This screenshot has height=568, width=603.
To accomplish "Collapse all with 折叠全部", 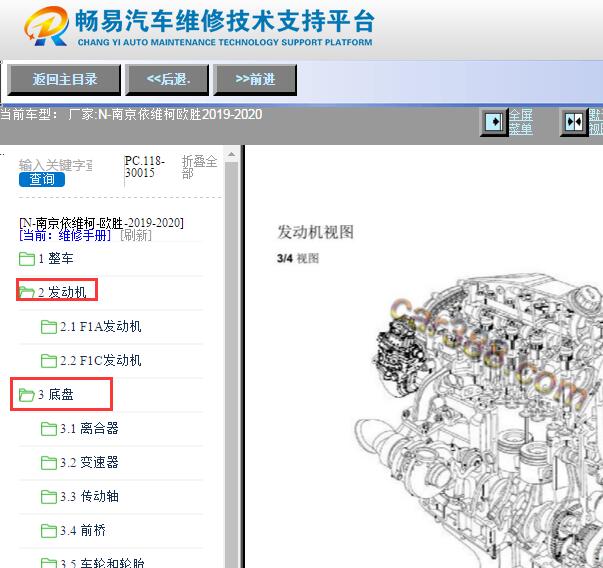I will pyautogui.click(x=199, y=167).
